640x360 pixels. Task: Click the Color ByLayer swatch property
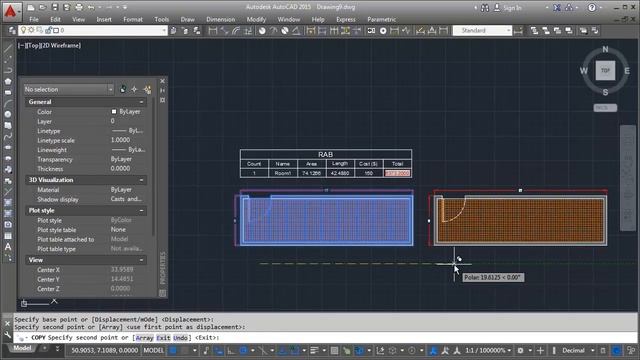(x=114, y=111)
